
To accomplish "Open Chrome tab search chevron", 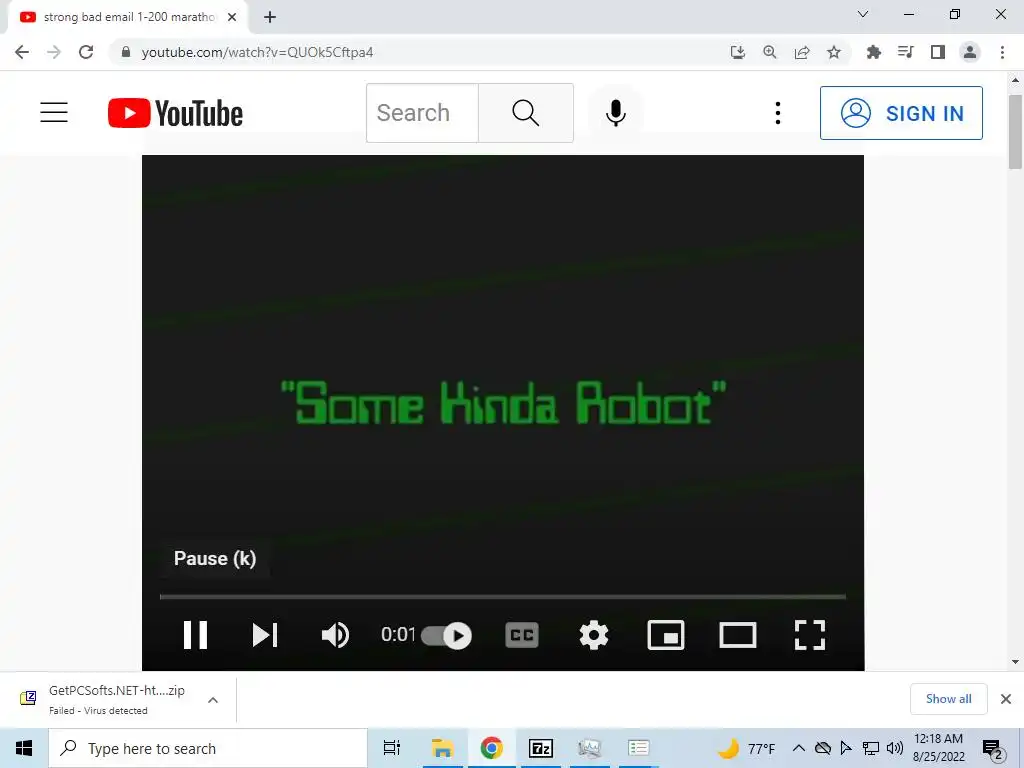I will pos(863,14).
